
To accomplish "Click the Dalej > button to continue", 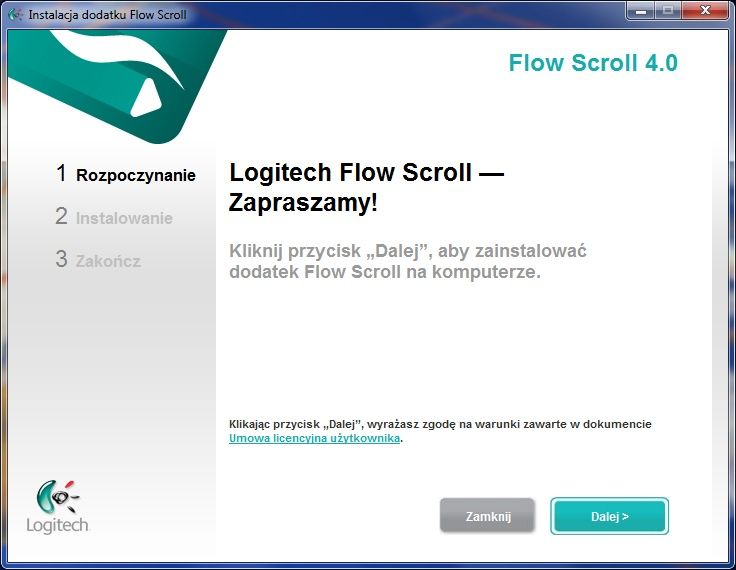I will coord(609,516).
